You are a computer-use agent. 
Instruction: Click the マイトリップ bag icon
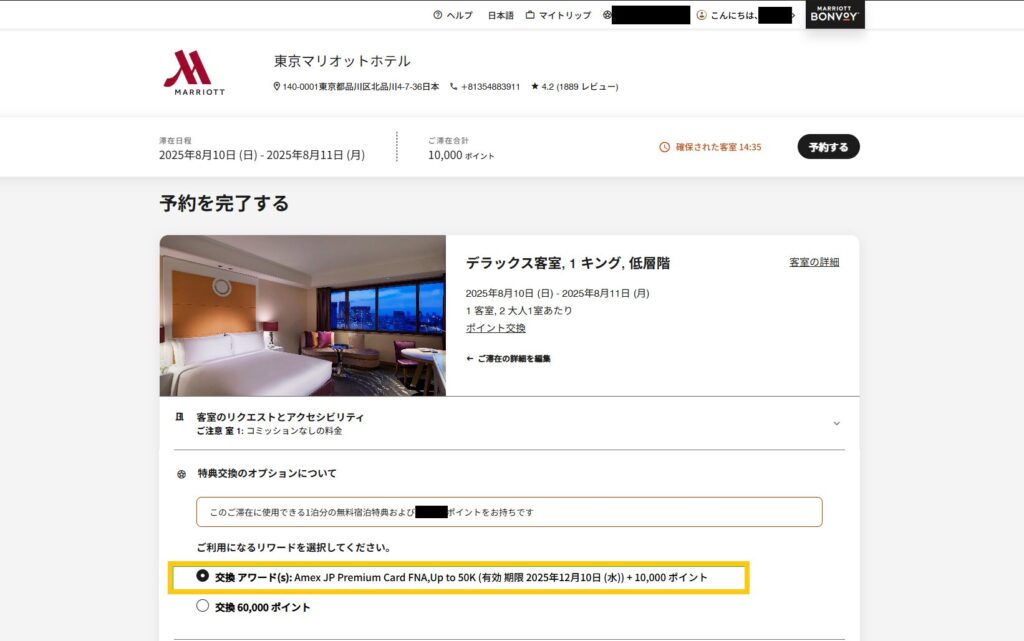532,15
